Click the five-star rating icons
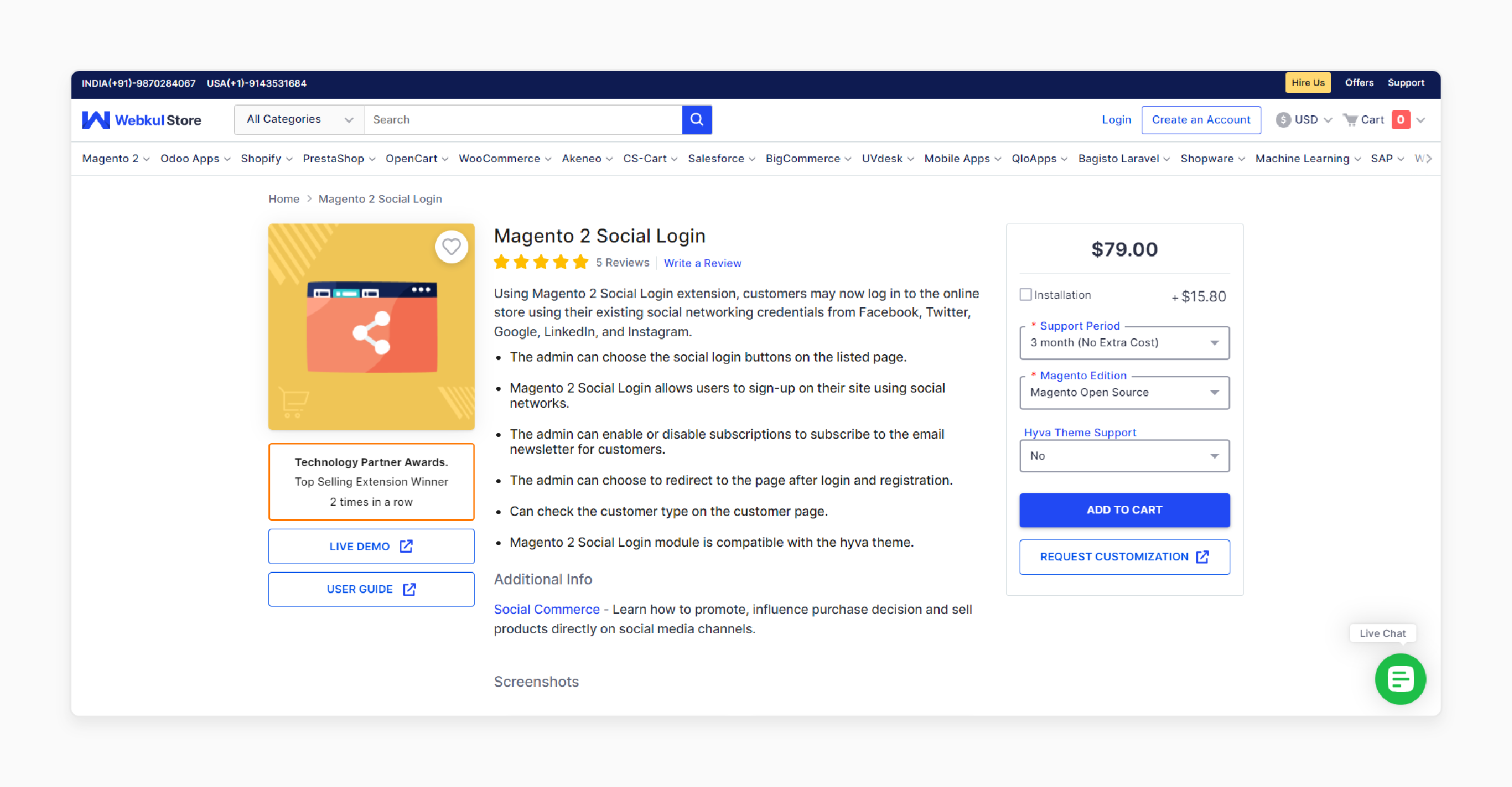The width and height of the screenshot is (1512, 787). tap(541, 262)
